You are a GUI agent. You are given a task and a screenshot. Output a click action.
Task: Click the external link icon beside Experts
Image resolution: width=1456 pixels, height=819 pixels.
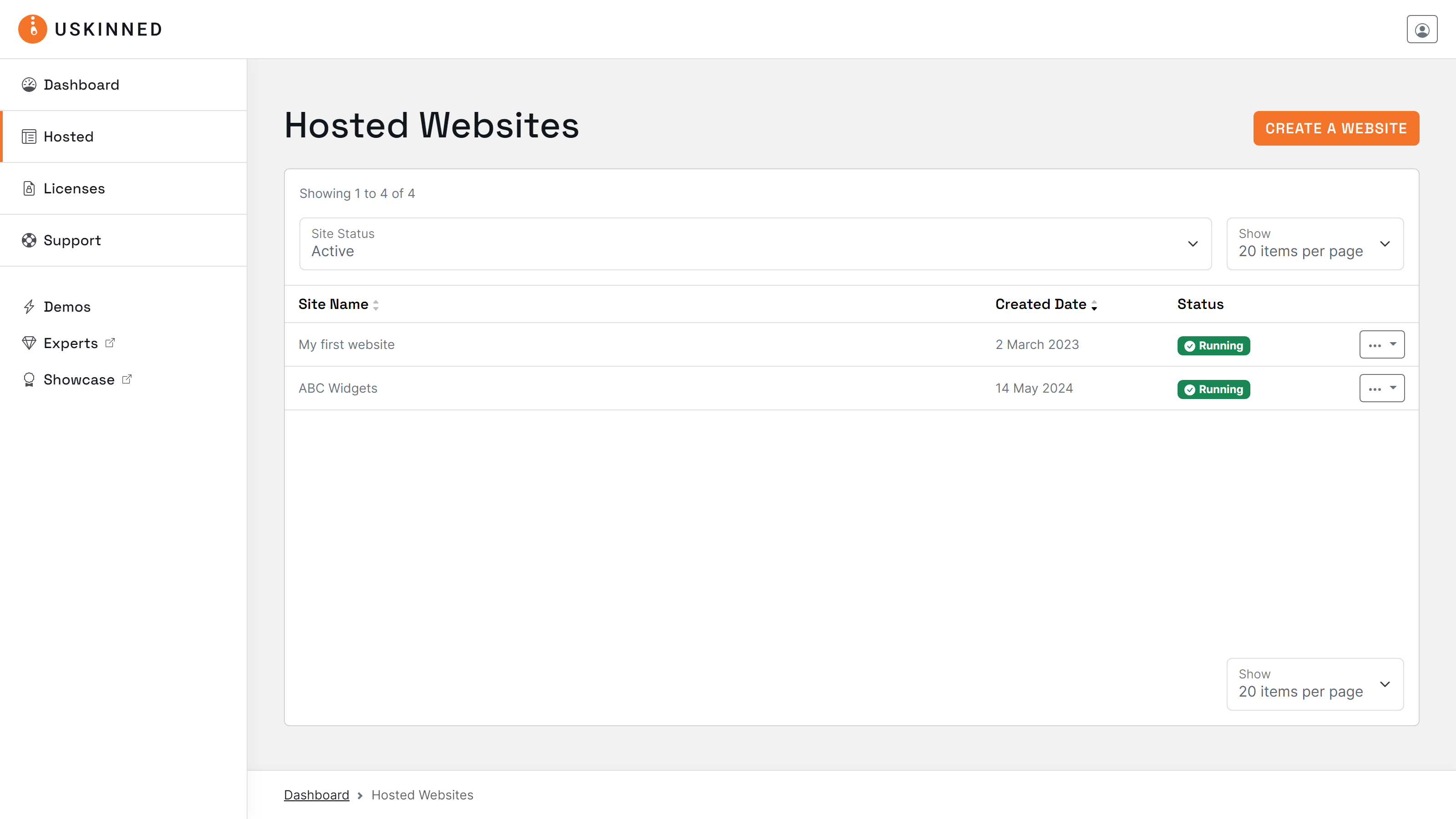coord(110,342)
